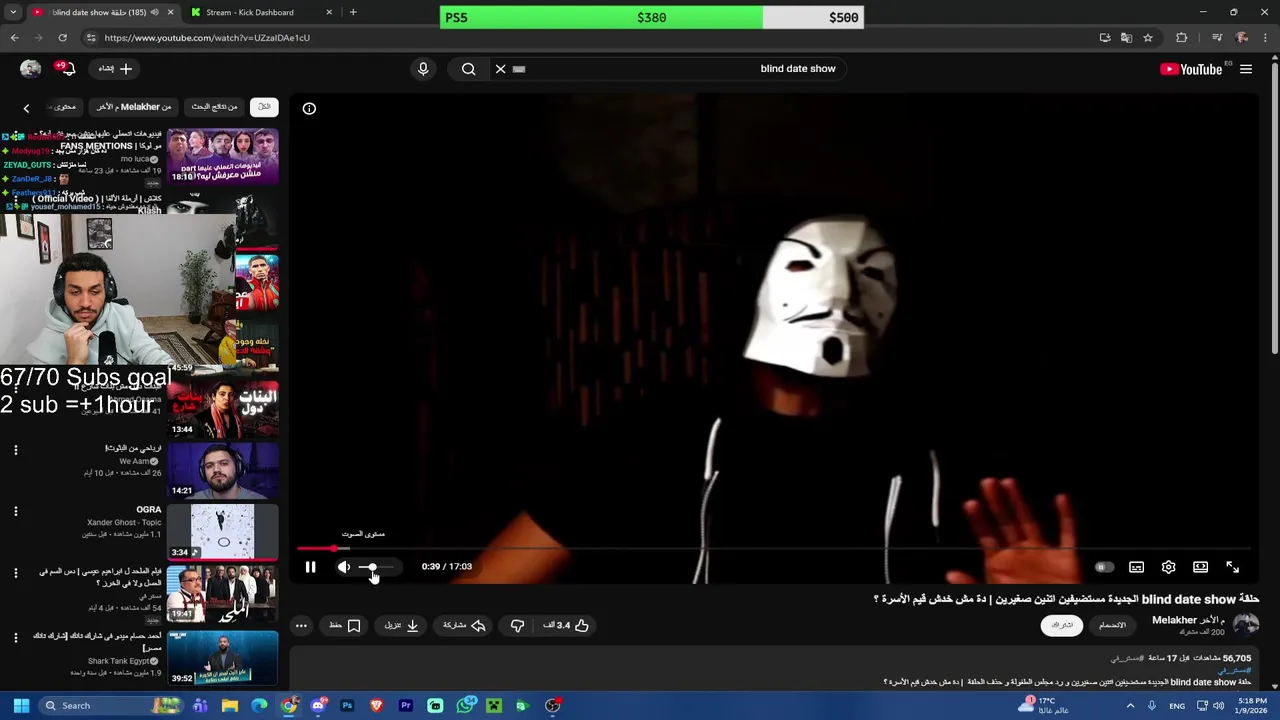Open the browser tab search dropdown
Screen dimensions: 1280x720
point(13,12)
